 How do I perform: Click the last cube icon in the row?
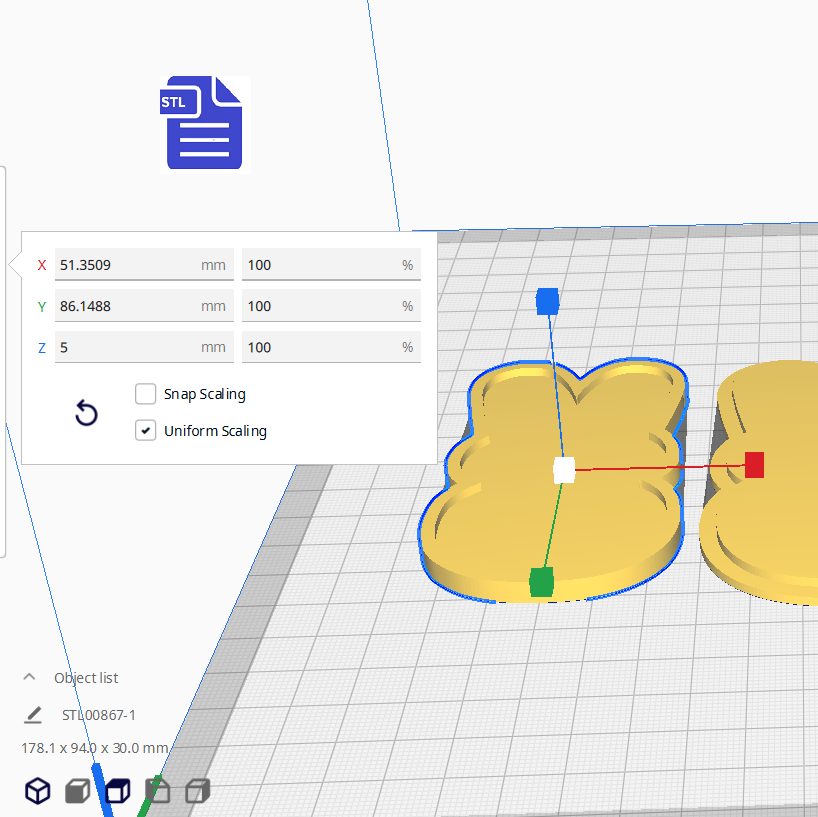pyautogui.click(x=197, y=790)
